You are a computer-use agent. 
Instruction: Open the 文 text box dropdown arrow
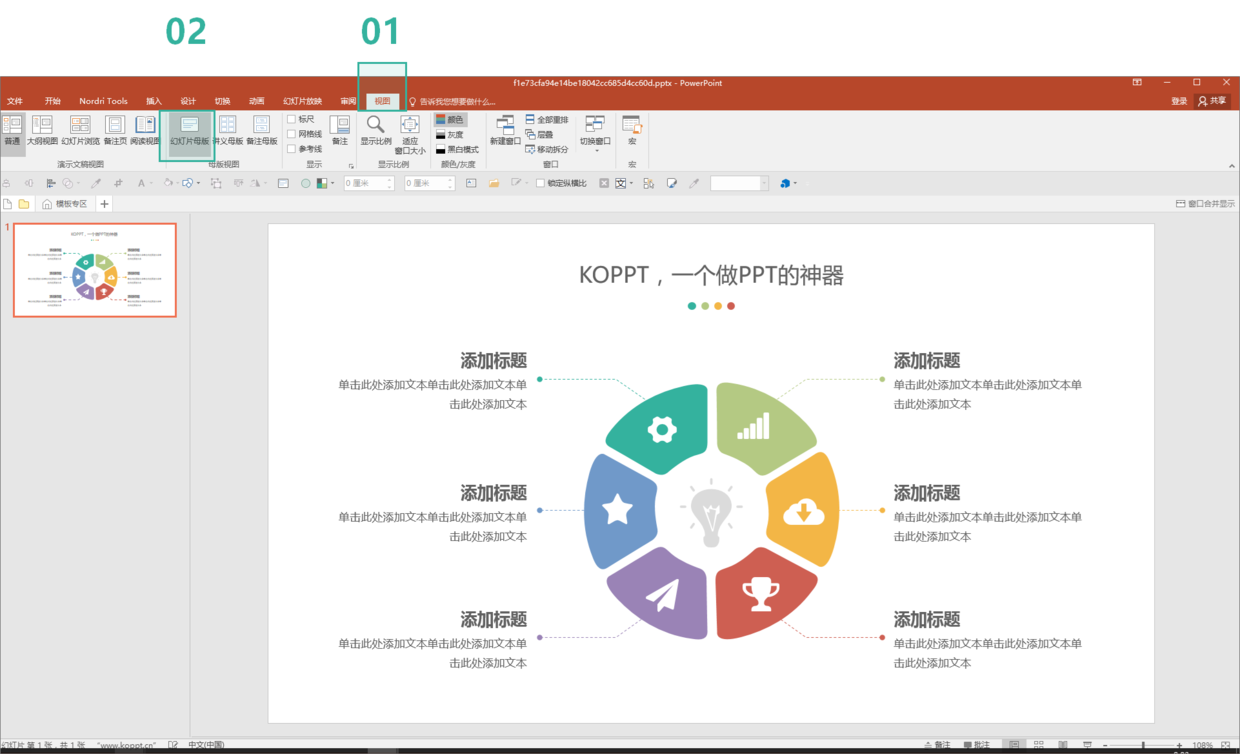pos(631,183)
